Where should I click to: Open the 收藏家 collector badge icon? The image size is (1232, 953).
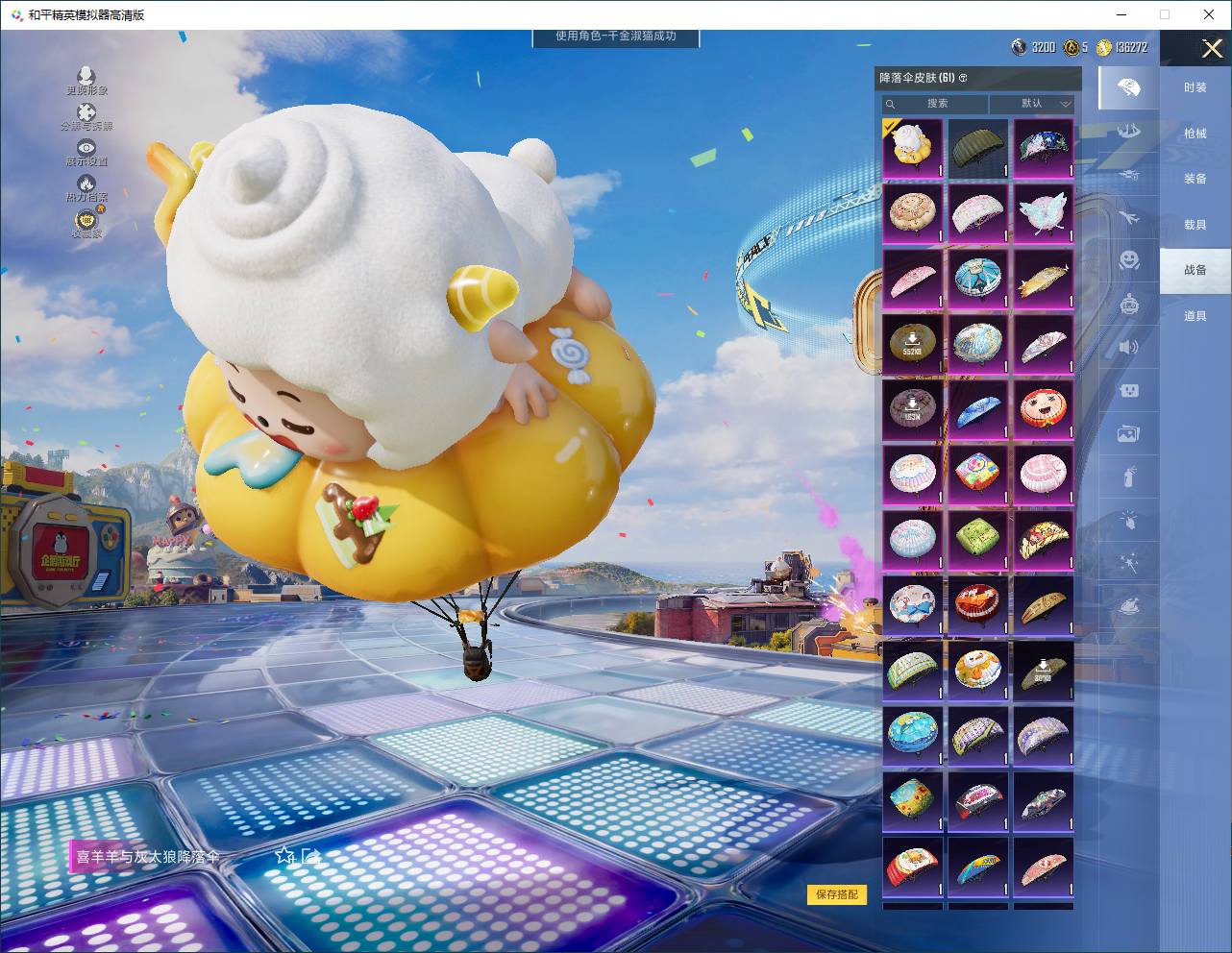click(86, 219)
